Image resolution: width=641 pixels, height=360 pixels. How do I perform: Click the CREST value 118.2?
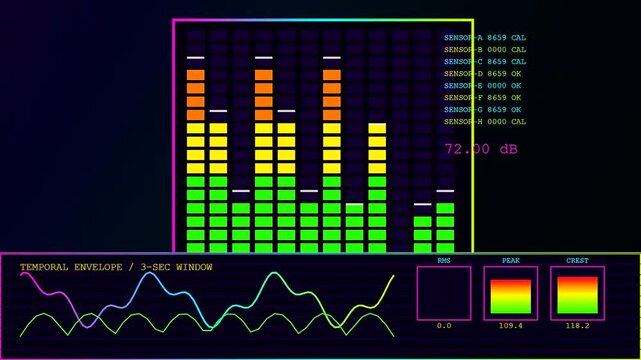(577, 326)
